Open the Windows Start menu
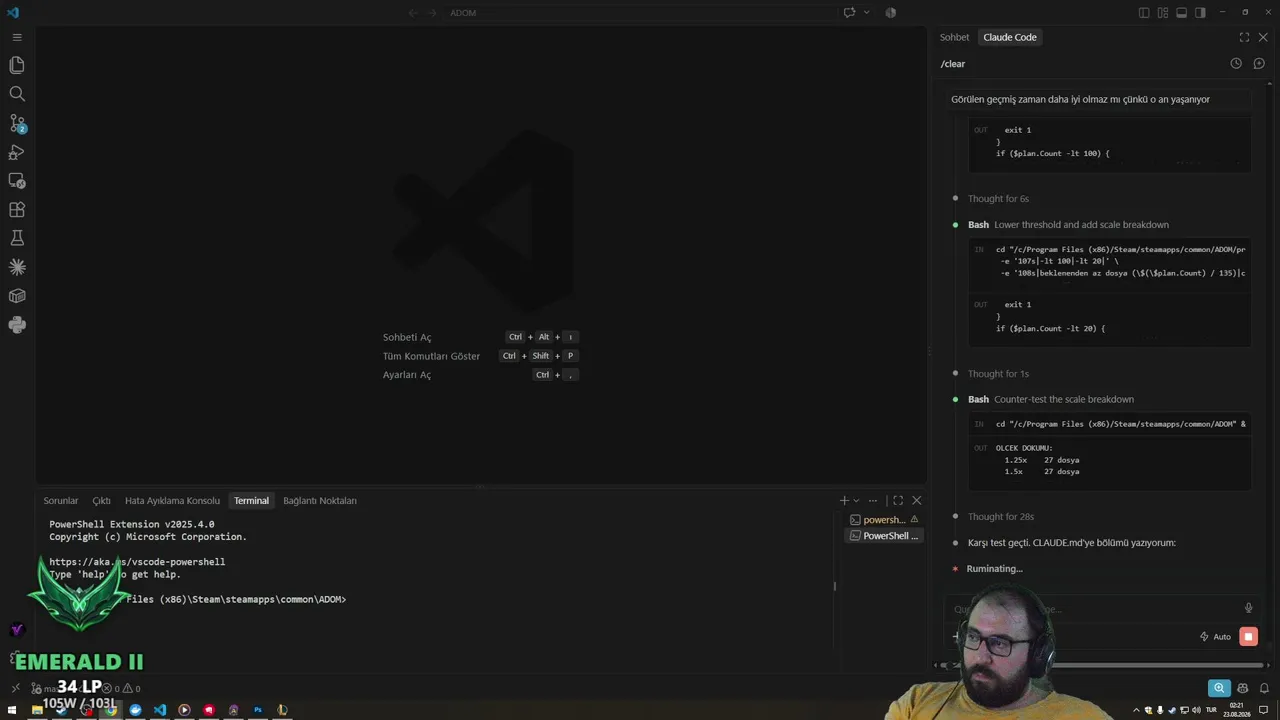 pyautogui.click(x=13, y=710)
